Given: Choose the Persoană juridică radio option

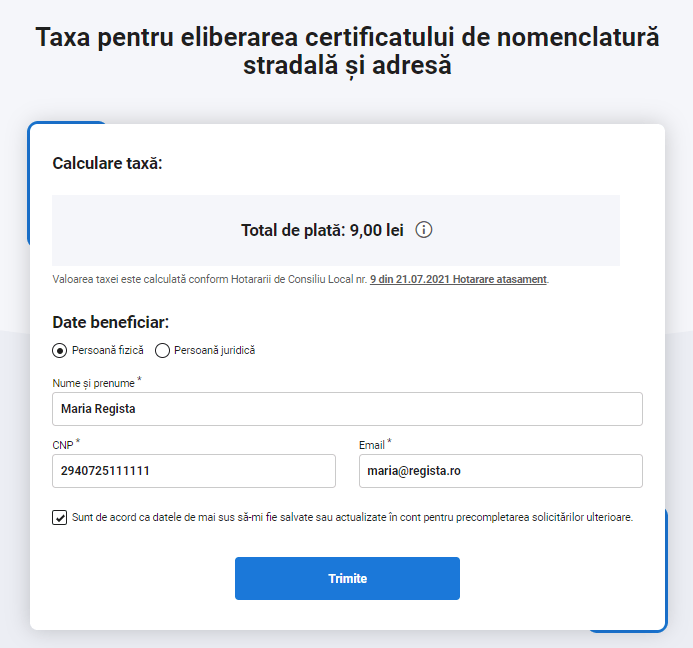Looking at the screenshot, I should pos(162,351).
